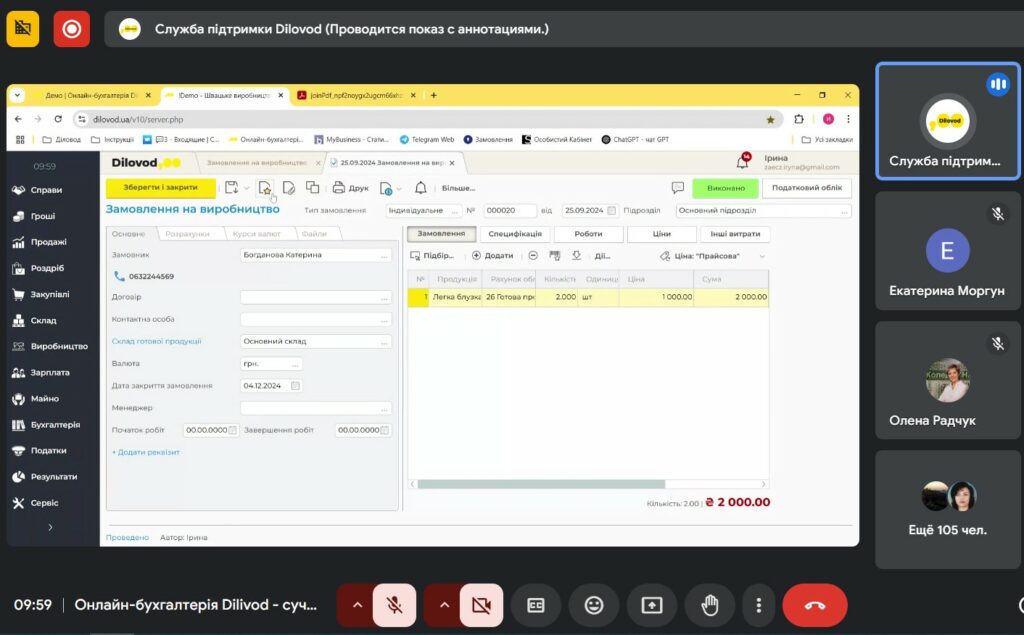Screen dimensions: 1024x635
Task: Toggle closed captions in Meet
Action: (x=536, y=606)
